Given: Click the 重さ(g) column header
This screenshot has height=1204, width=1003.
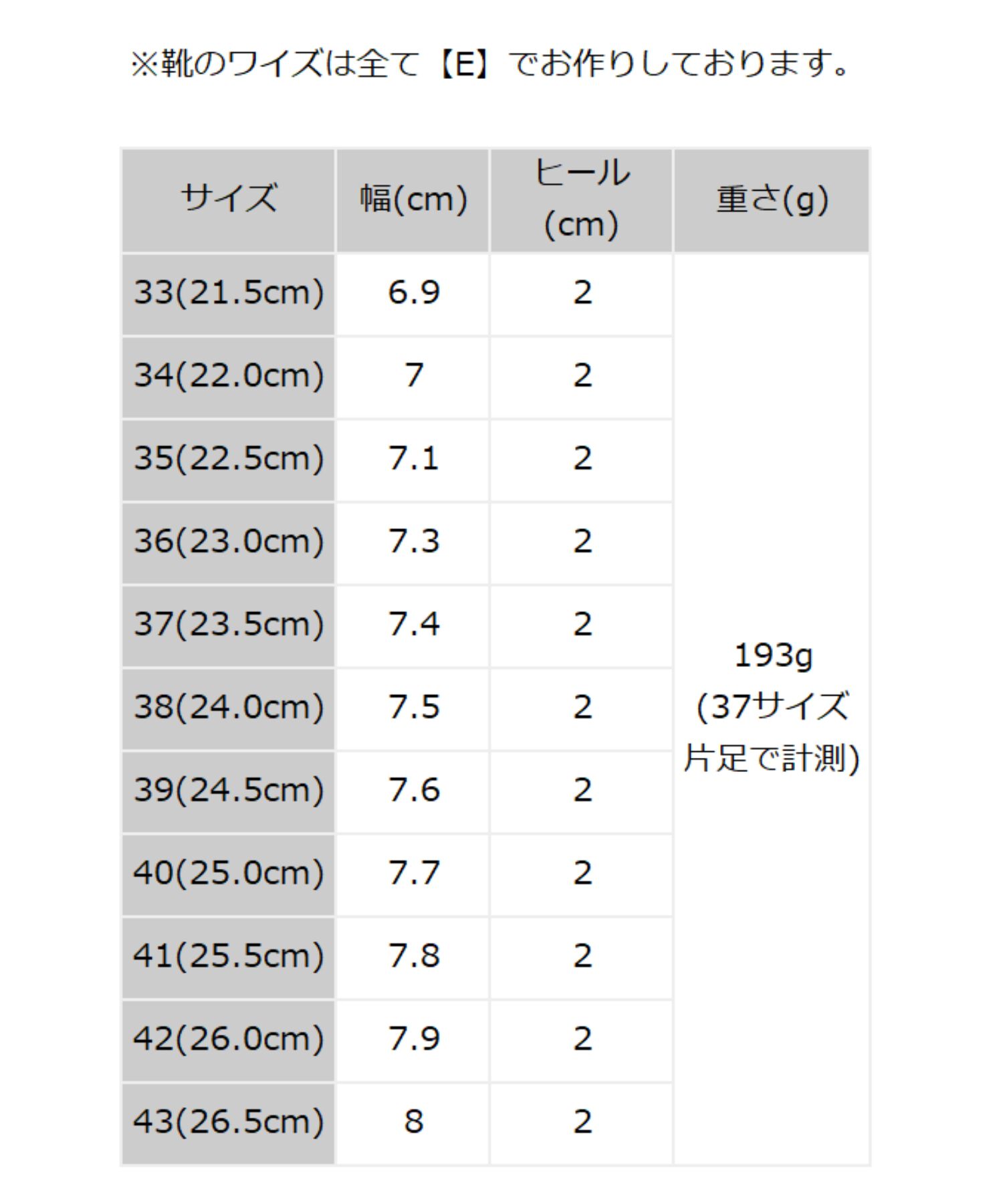Looking at the screenshot, I should pyautogui.click(x=772, y=199).
